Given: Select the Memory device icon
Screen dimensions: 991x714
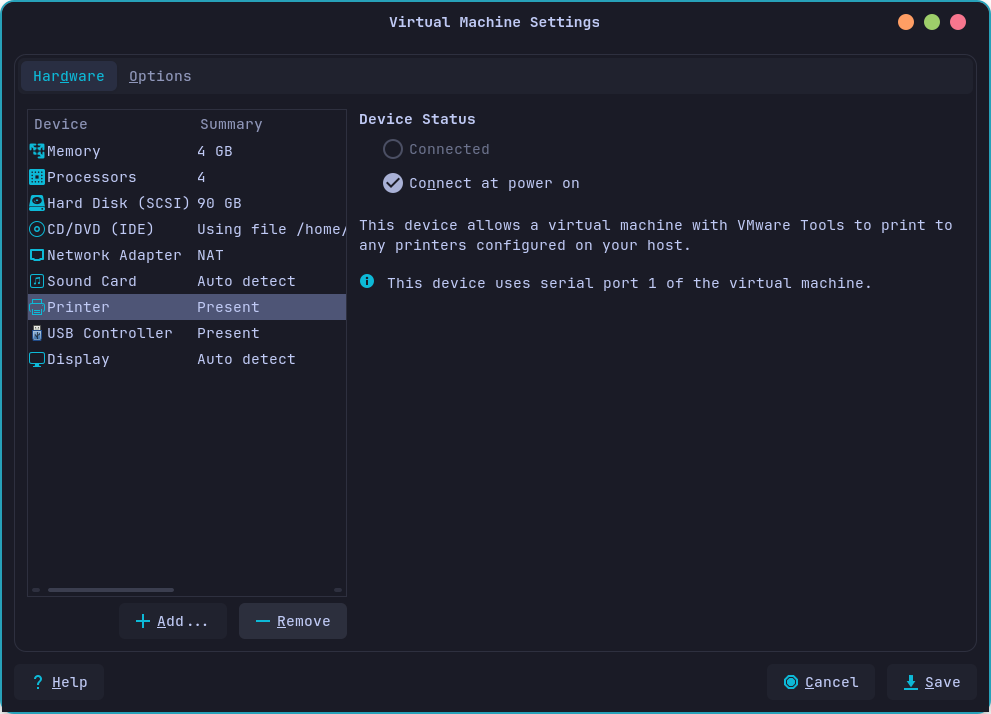Looking at the screenshot, I should click(38, 151).
